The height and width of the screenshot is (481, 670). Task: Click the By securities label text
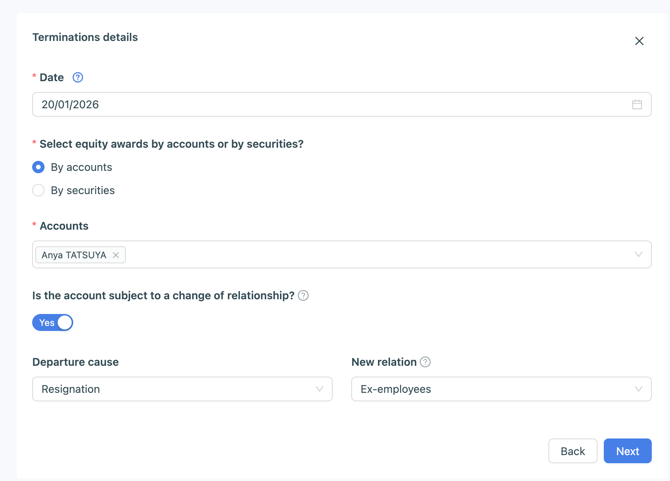[83, 190]
